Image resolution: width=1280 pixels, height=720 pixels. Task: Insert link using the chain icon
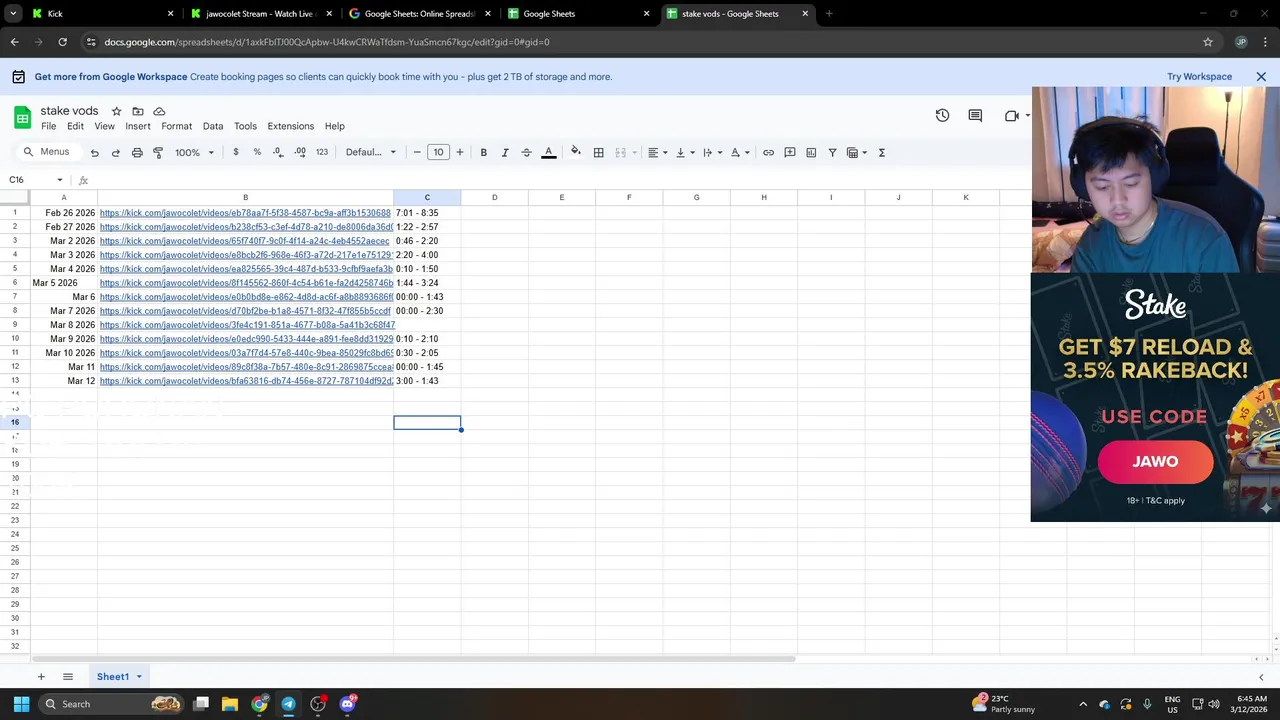click(x=768, y=153)
